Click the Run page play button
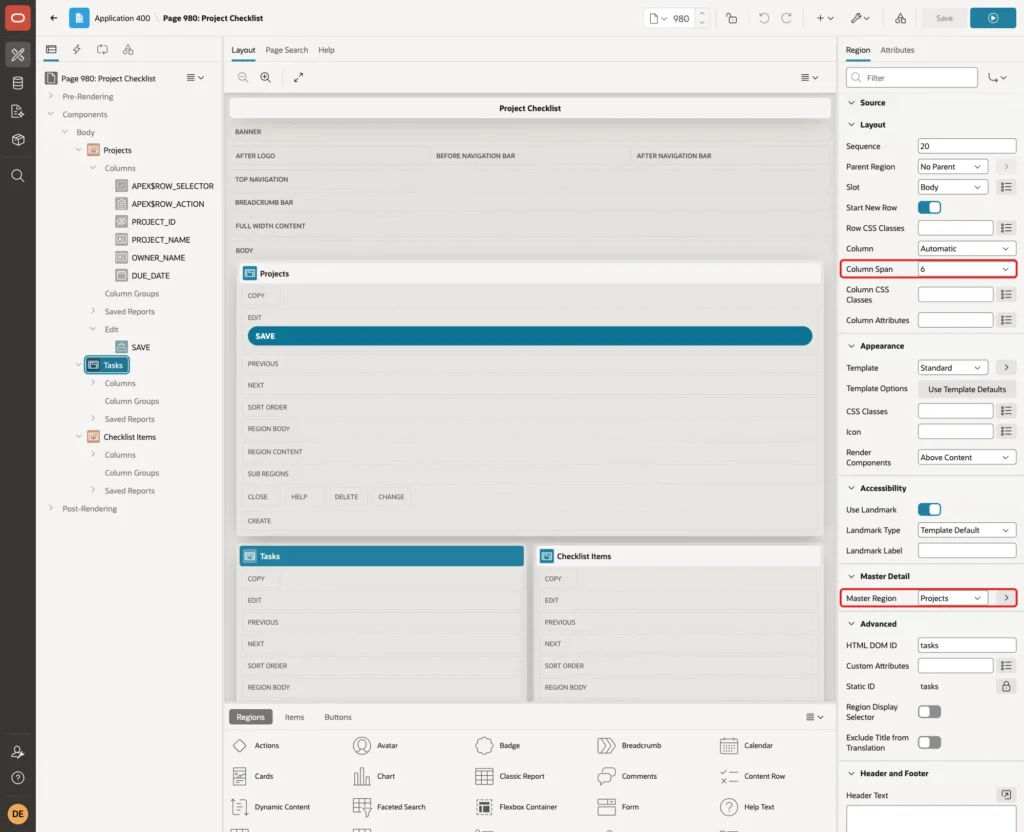Image resolution: width=1024 pixels, height=832 pixels. point(992,18)
